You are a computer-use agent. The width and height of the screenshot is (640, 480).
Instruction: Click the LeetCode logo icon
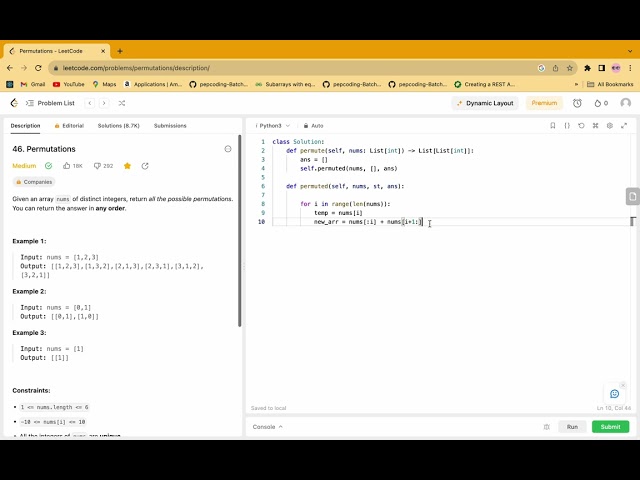14,103
